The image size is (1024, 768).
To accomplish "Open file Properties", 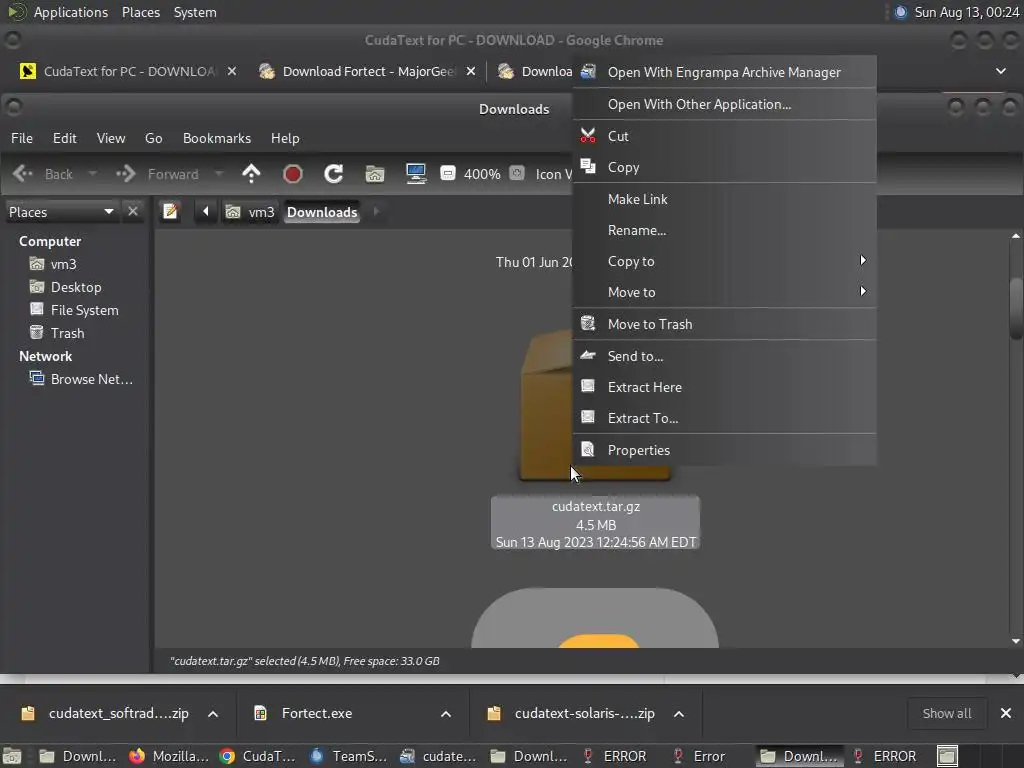I will (x=724, y=450).
